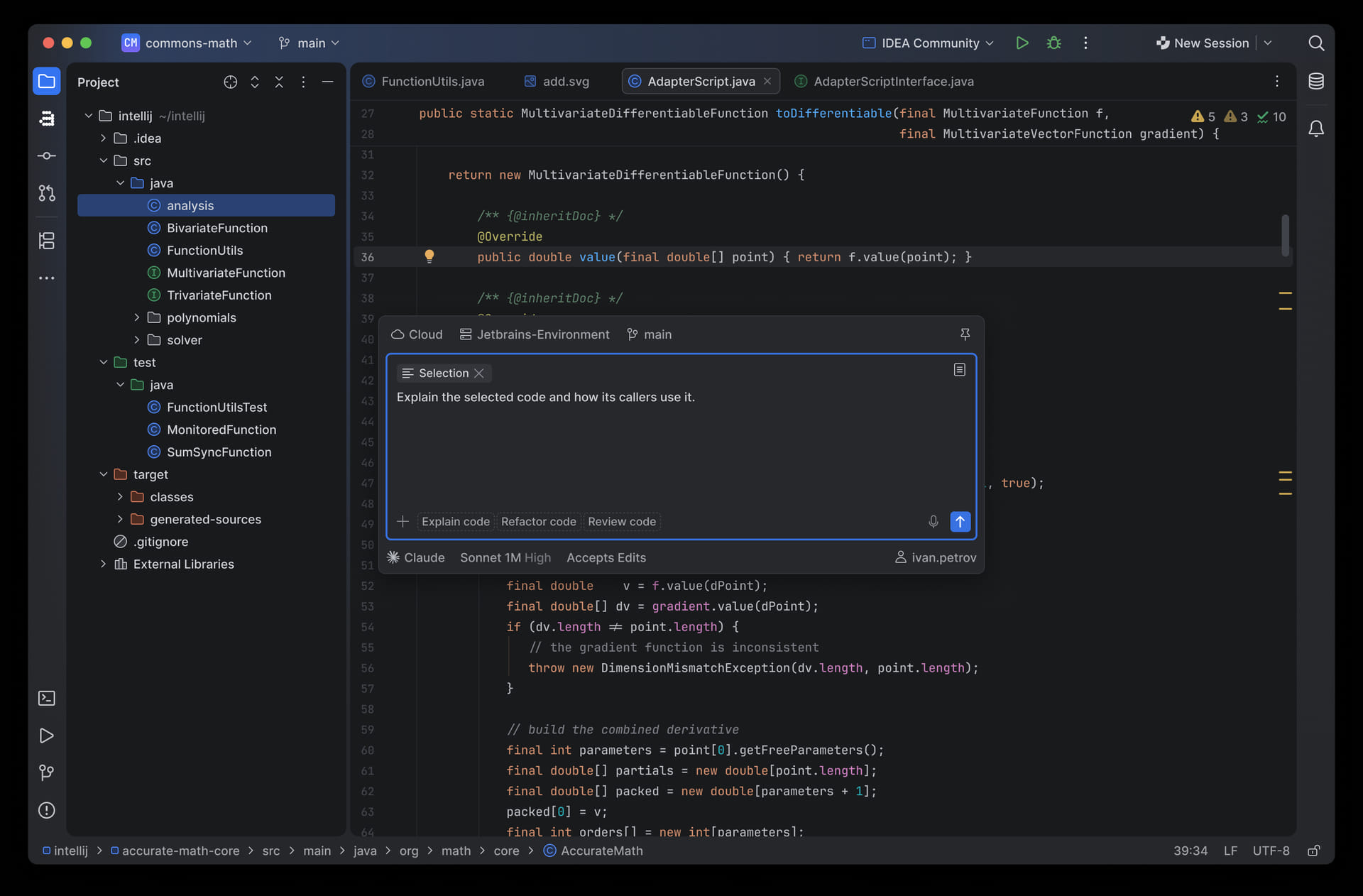Open the commons-math project dropdown
The width and height of the screenshot is (1363, 896).
tap(187, 43)
